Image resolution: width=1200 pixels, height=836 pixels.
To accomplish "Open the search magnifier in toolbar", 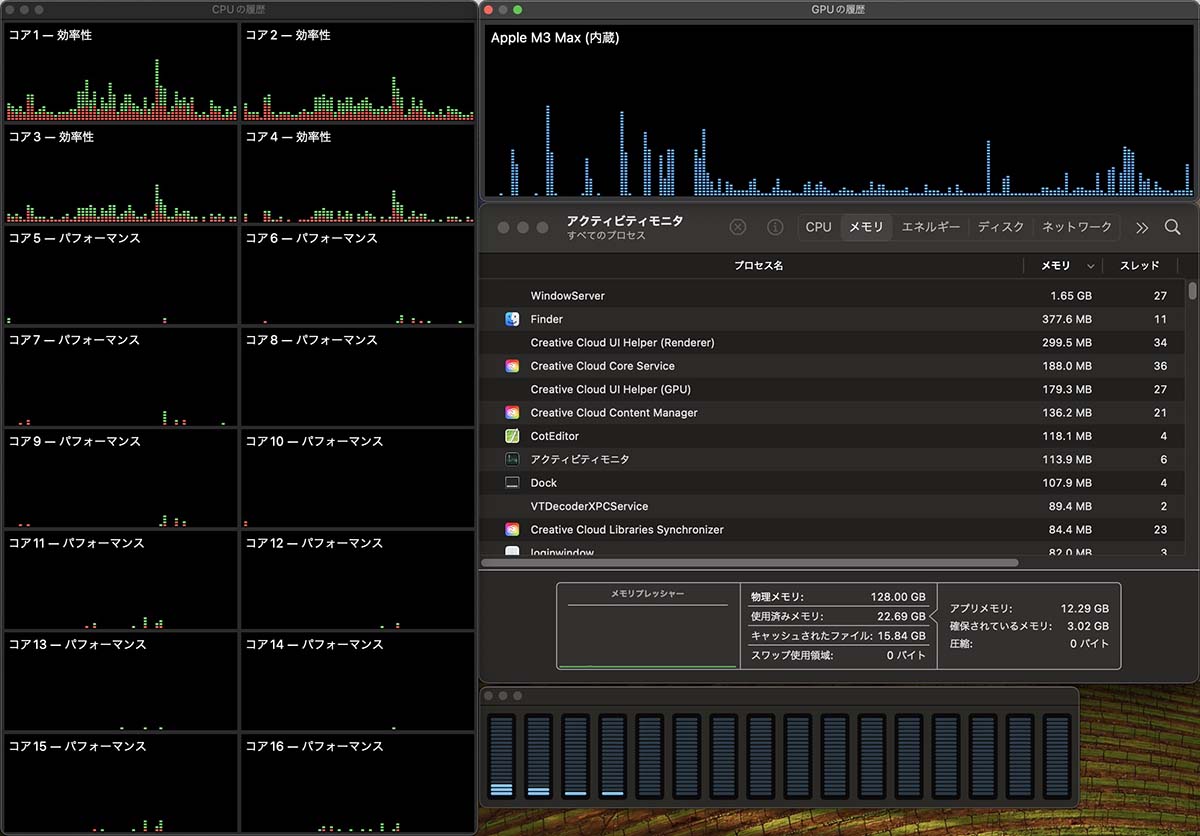I will pyautogui.click(x=1172, y=227).
